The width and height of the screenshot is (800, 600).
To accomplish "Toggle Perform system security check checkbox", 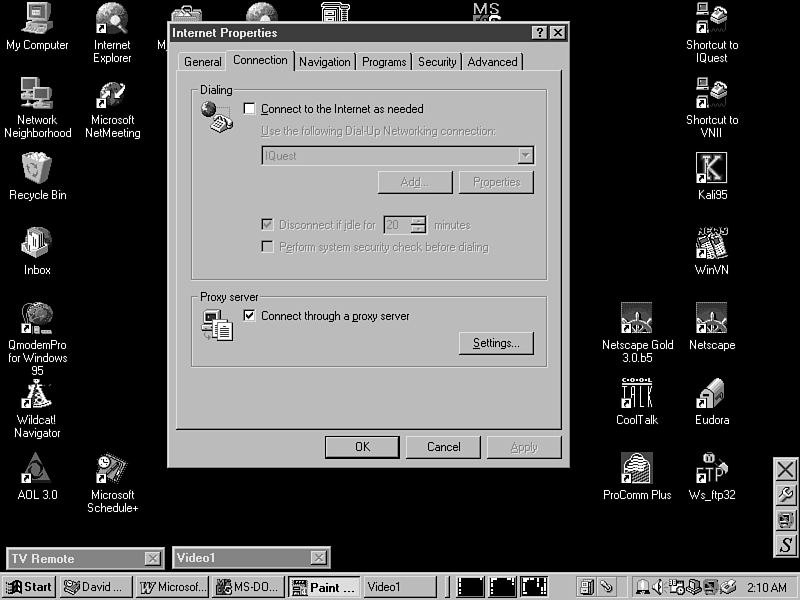I will click(267, 247).
